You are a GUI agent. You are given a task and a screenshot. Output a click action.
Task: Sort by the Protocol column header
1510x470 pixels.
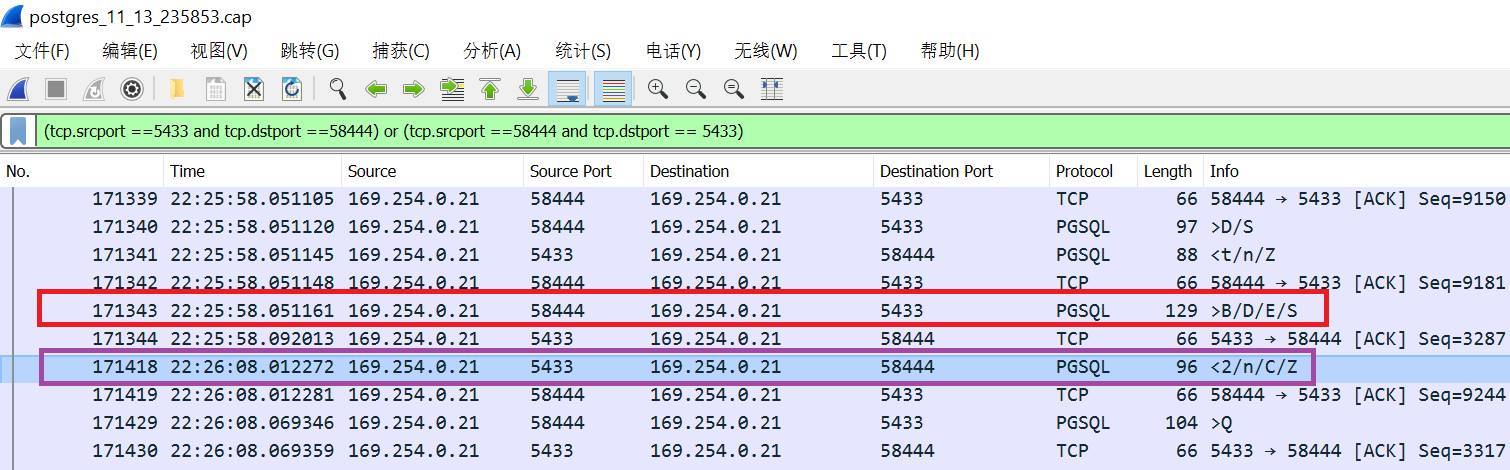point(1084,171)
